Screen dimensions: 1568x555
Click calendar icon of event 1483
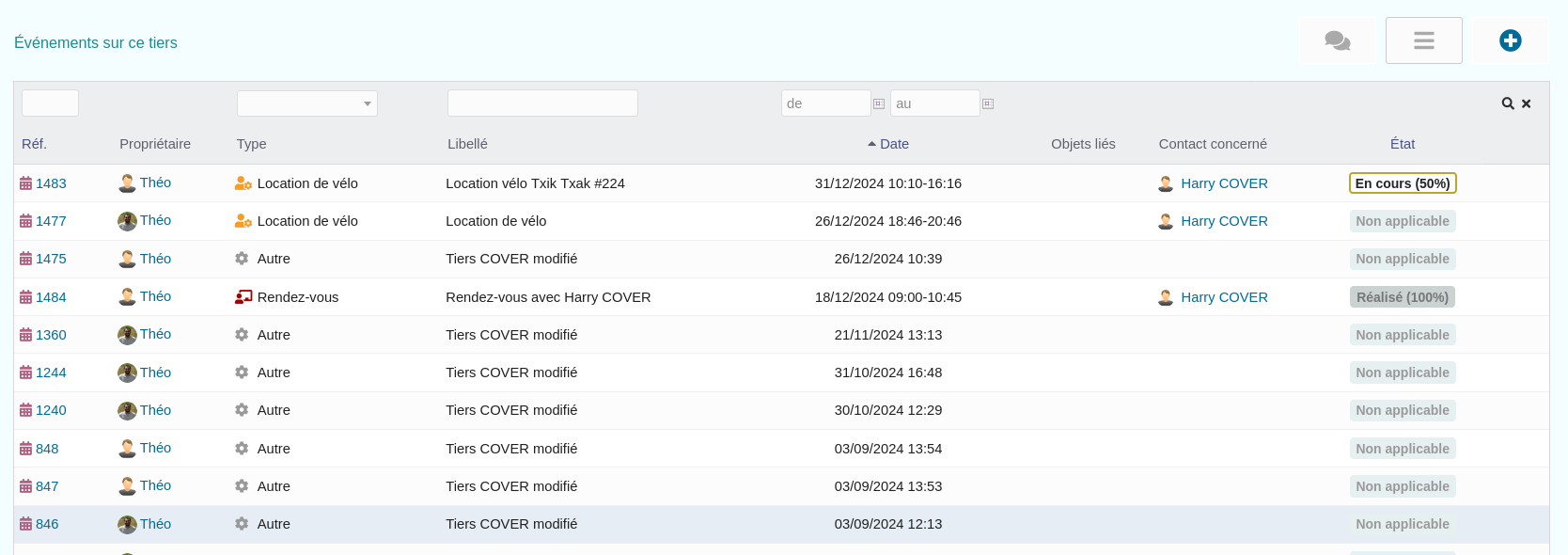coord(26,183)
